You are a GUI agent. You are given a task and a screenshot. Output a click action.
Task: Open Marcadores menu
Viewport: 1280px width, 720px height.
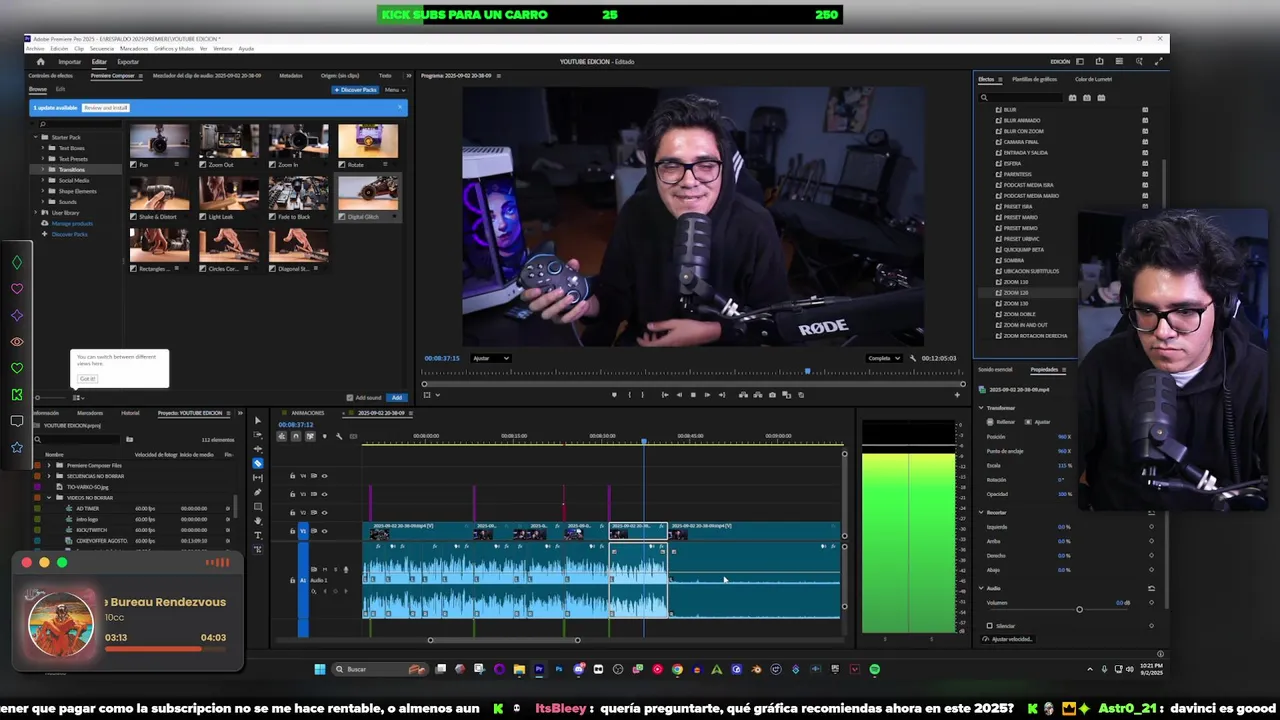point(134,48)
